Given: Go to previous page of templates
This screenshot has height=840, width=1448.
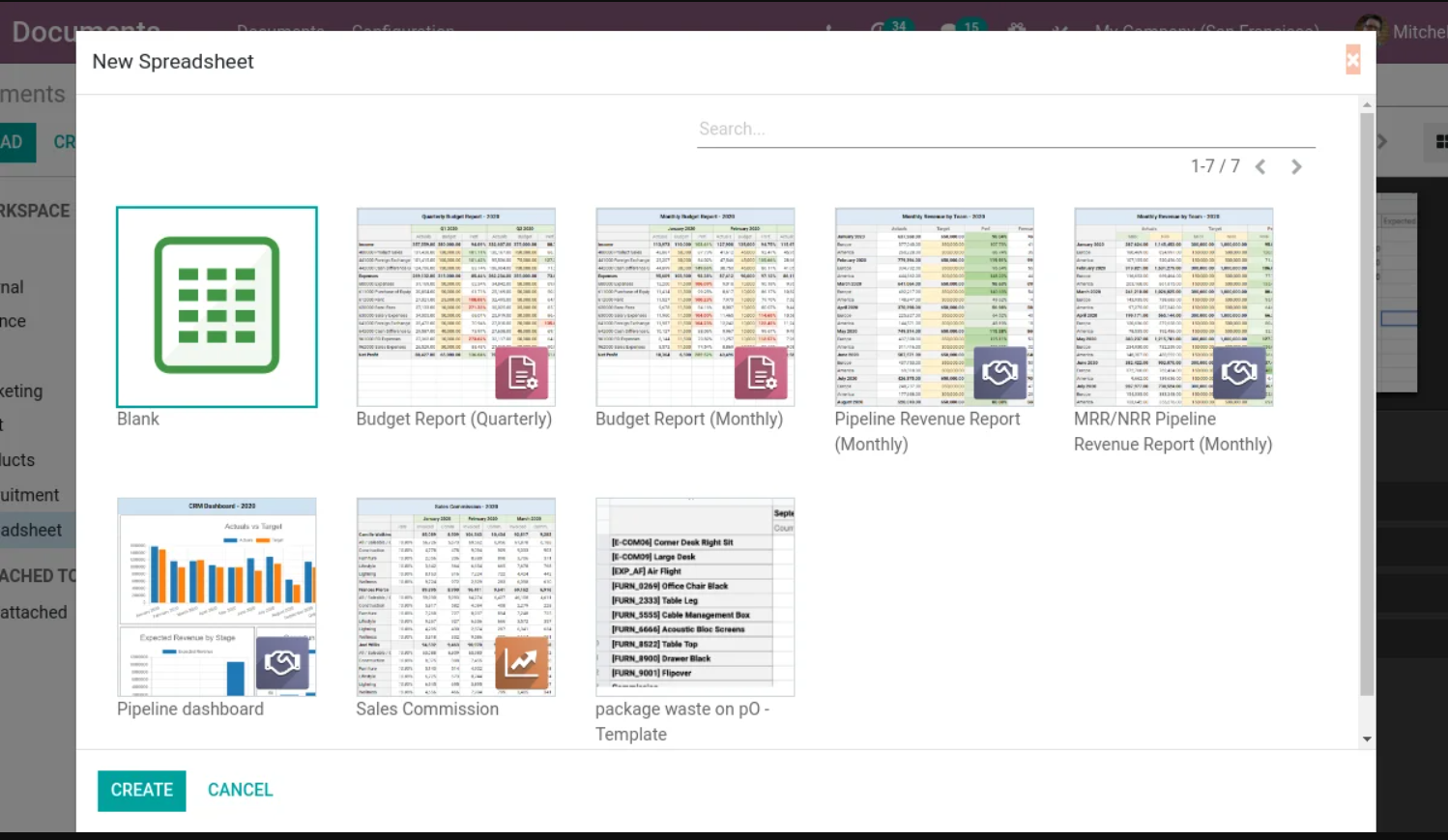Looking at the screenshot, I should (1260, 167).
